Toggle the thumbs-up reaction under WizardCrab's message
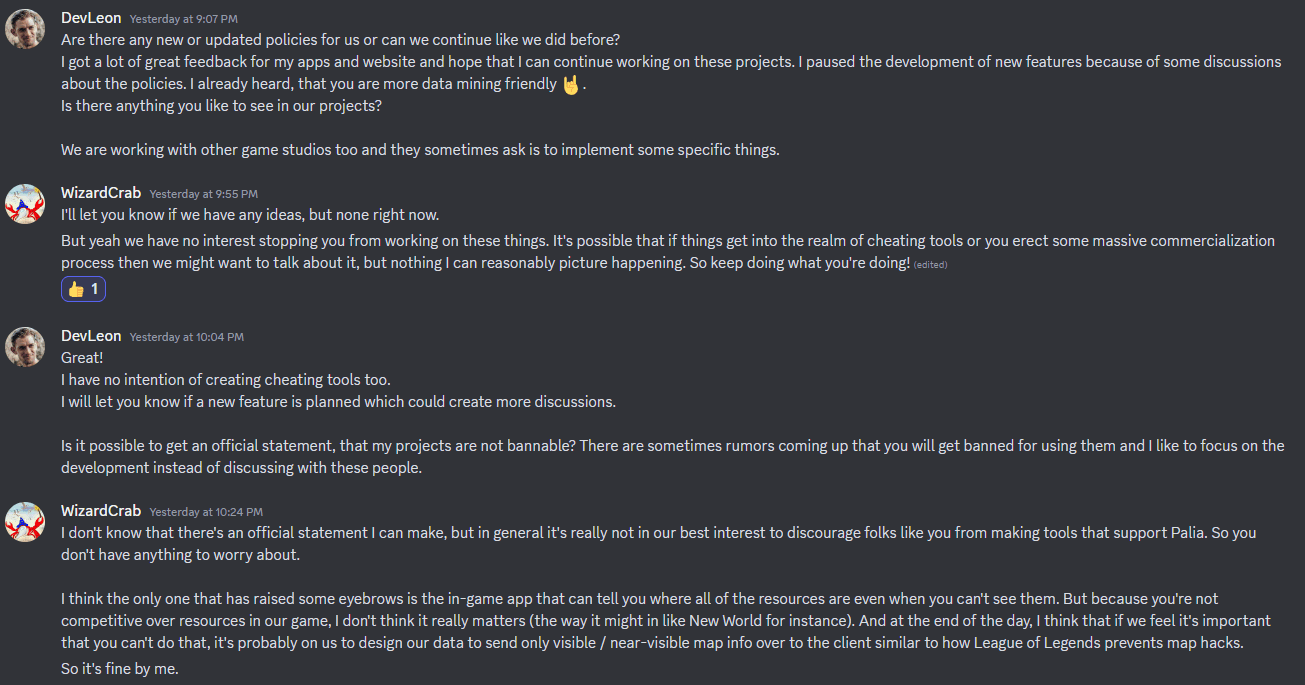 click(x=83, y=289)
